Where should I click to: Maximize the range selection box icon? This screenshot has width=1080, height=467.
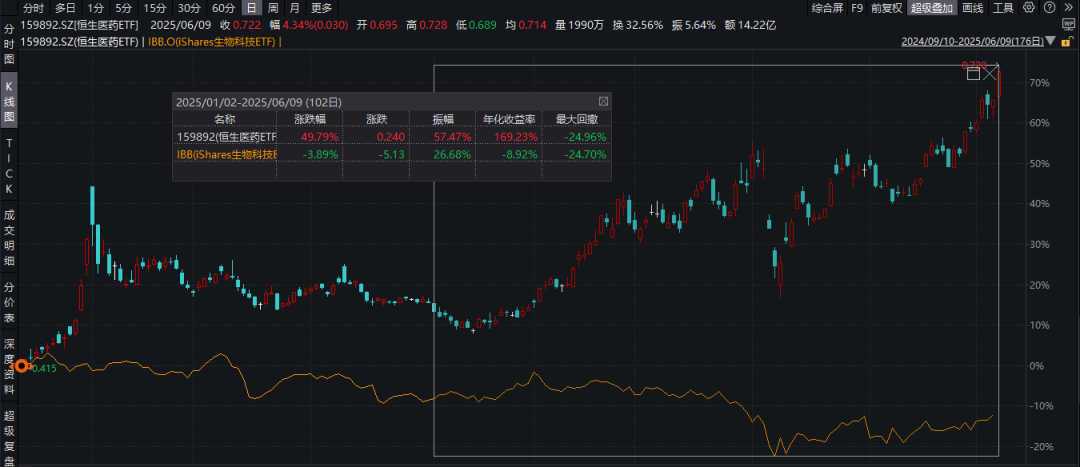click(973, 73)
